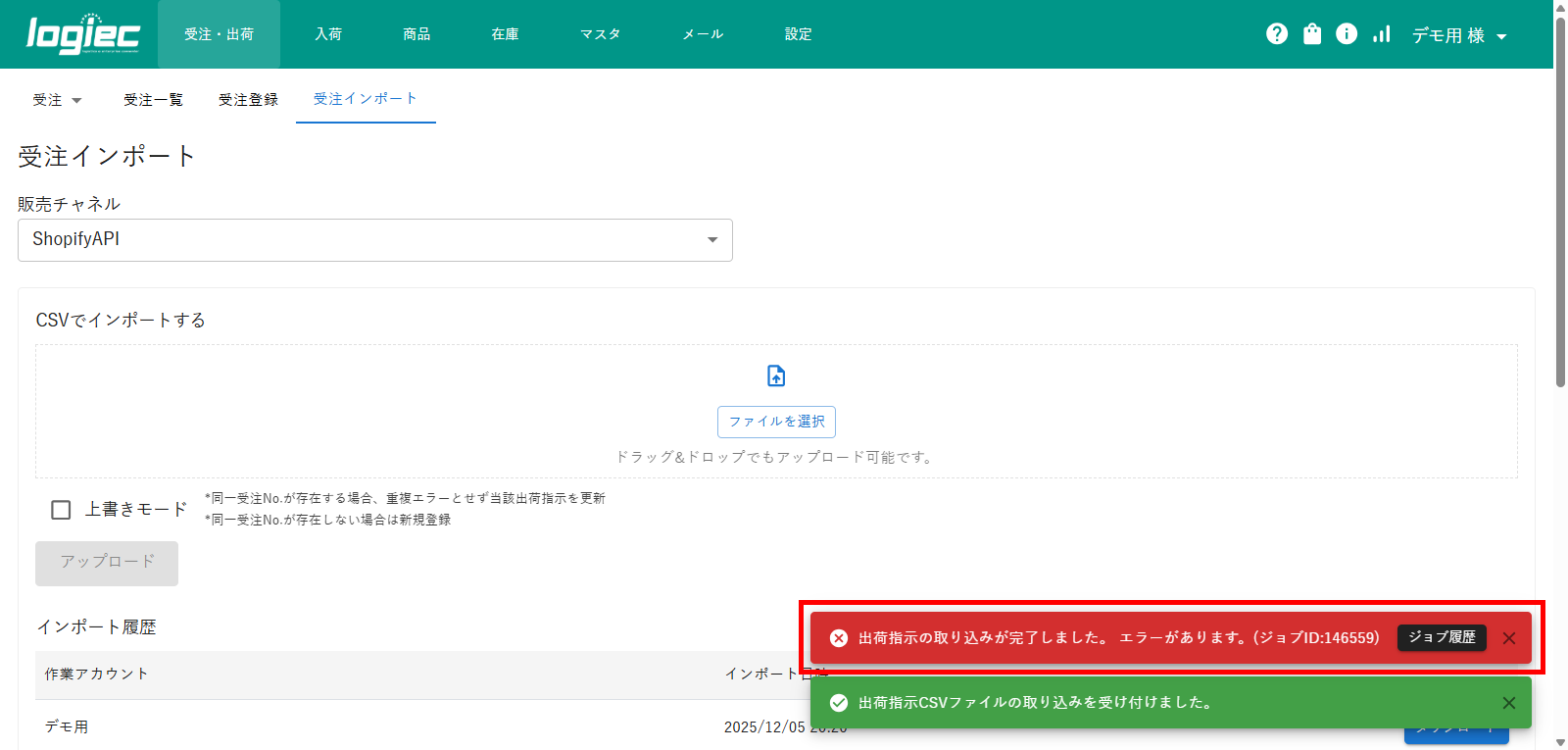Open the 在庫 menu

pos(505,34)
